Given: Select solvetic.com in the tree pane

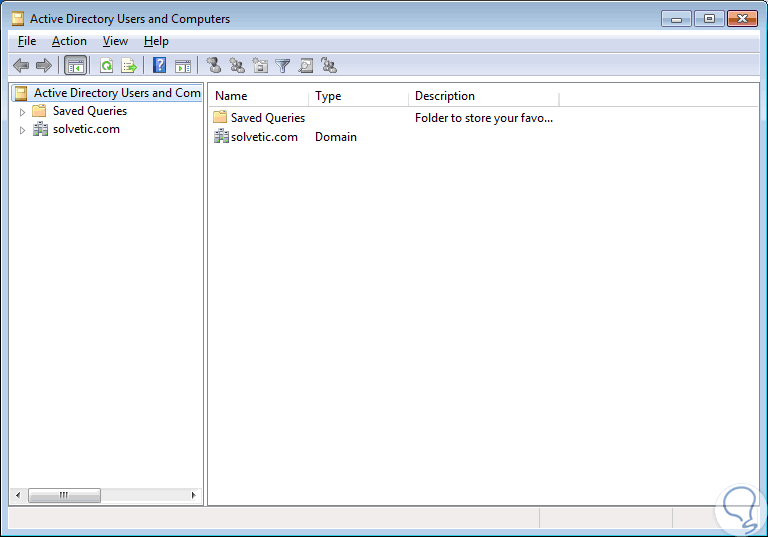Looking at the screenshot, I should (86, 129).
